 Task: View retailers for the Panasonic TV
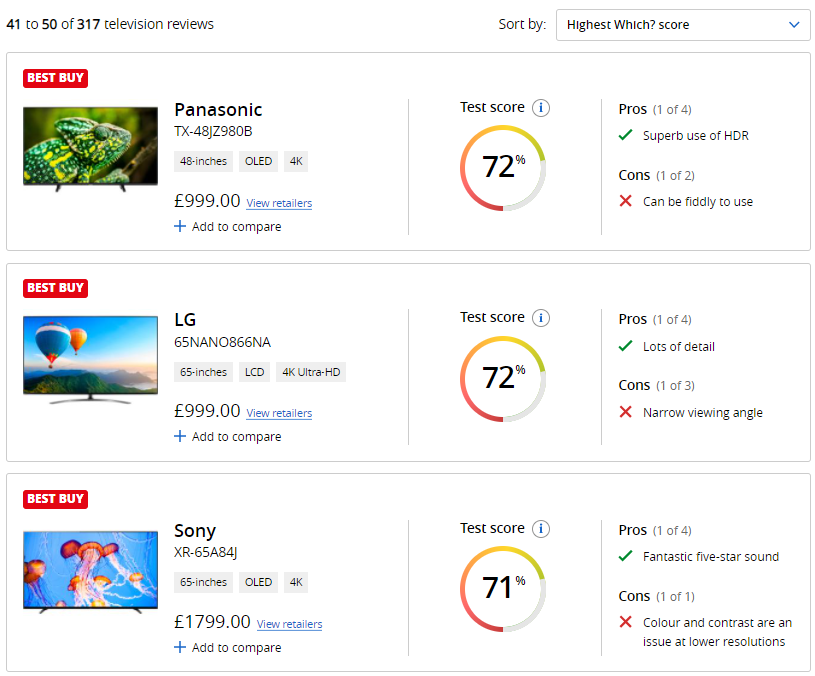(279, 203)
